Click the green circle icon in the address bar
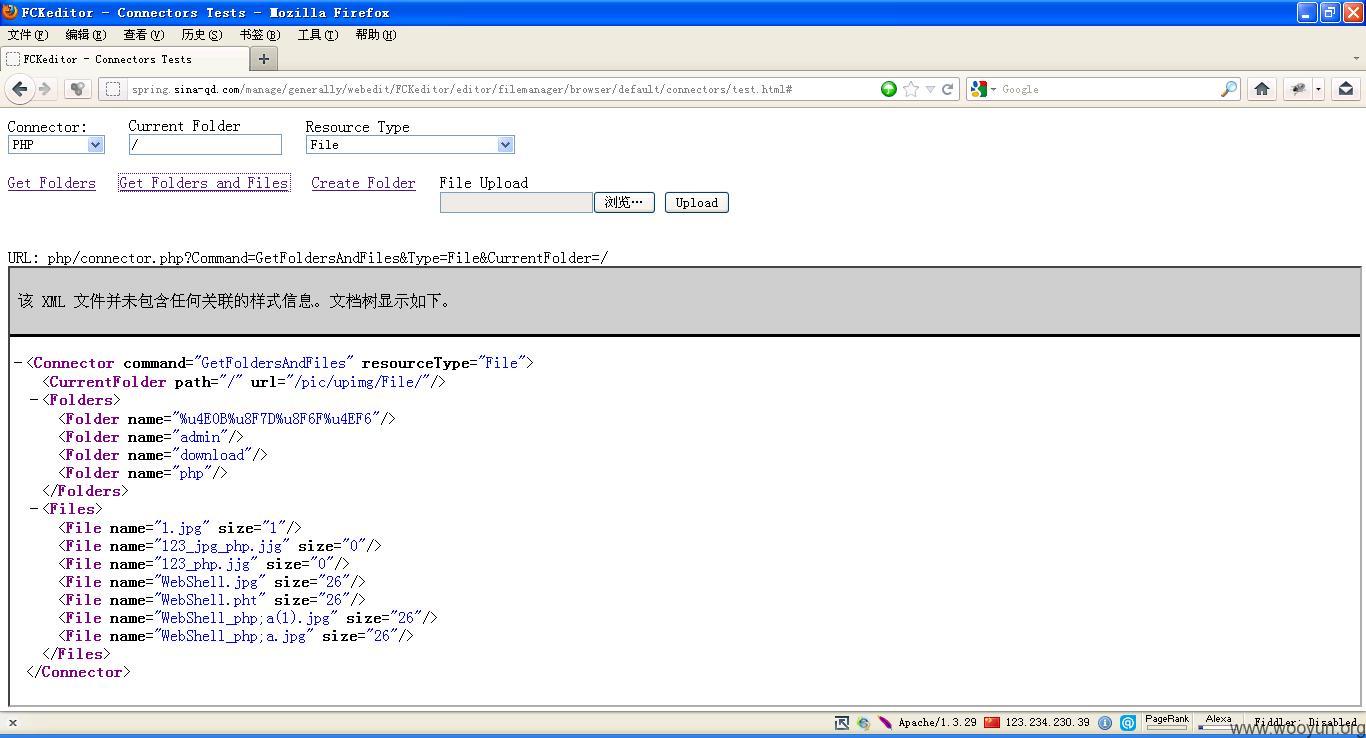Image resolution: width=1366 pixels, height=738 pixels. pos(889,89)
